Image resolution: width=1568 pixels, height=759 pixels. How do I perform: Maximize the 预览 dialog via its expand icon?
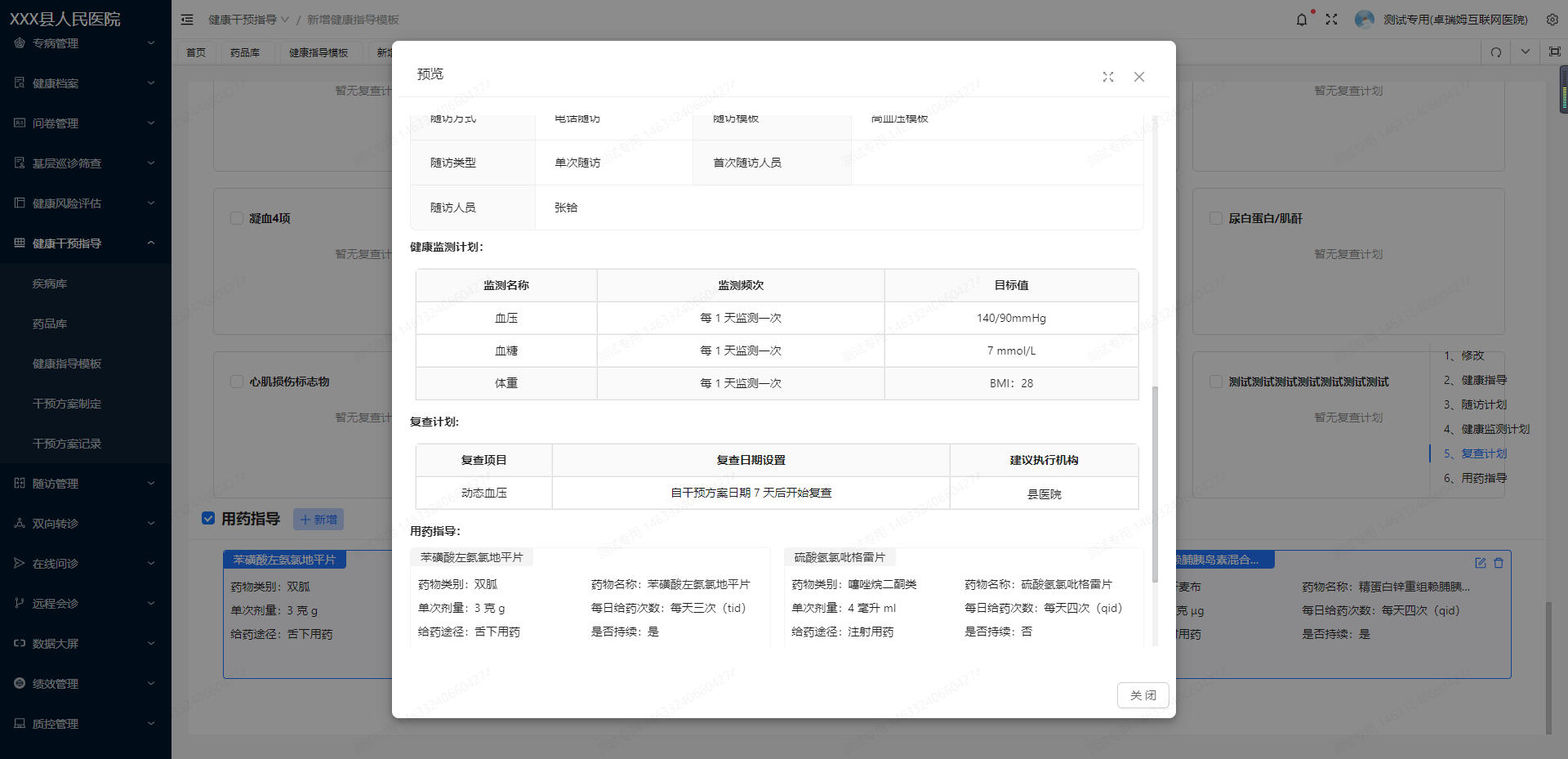pyautogui.click(x=1107, y=76)
